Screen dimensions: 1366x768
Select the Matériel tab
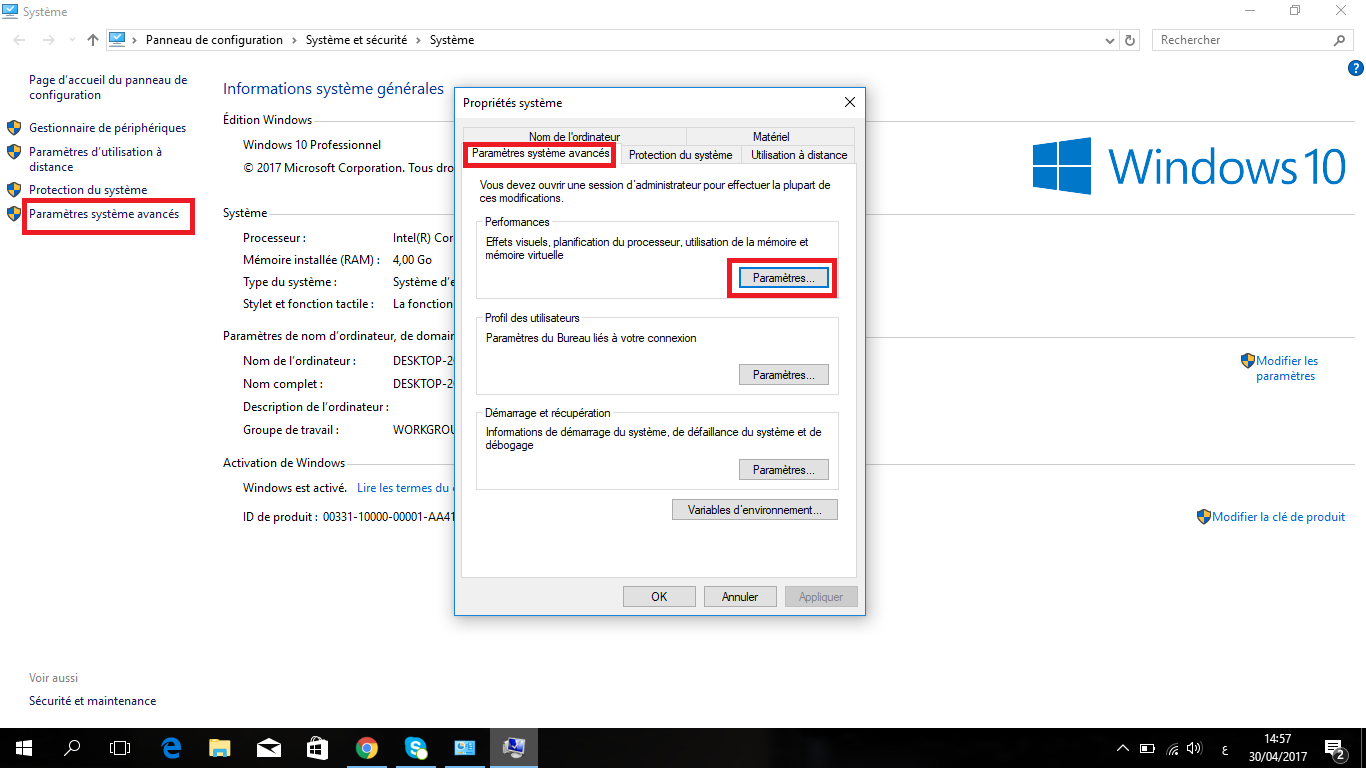[770, 137]
